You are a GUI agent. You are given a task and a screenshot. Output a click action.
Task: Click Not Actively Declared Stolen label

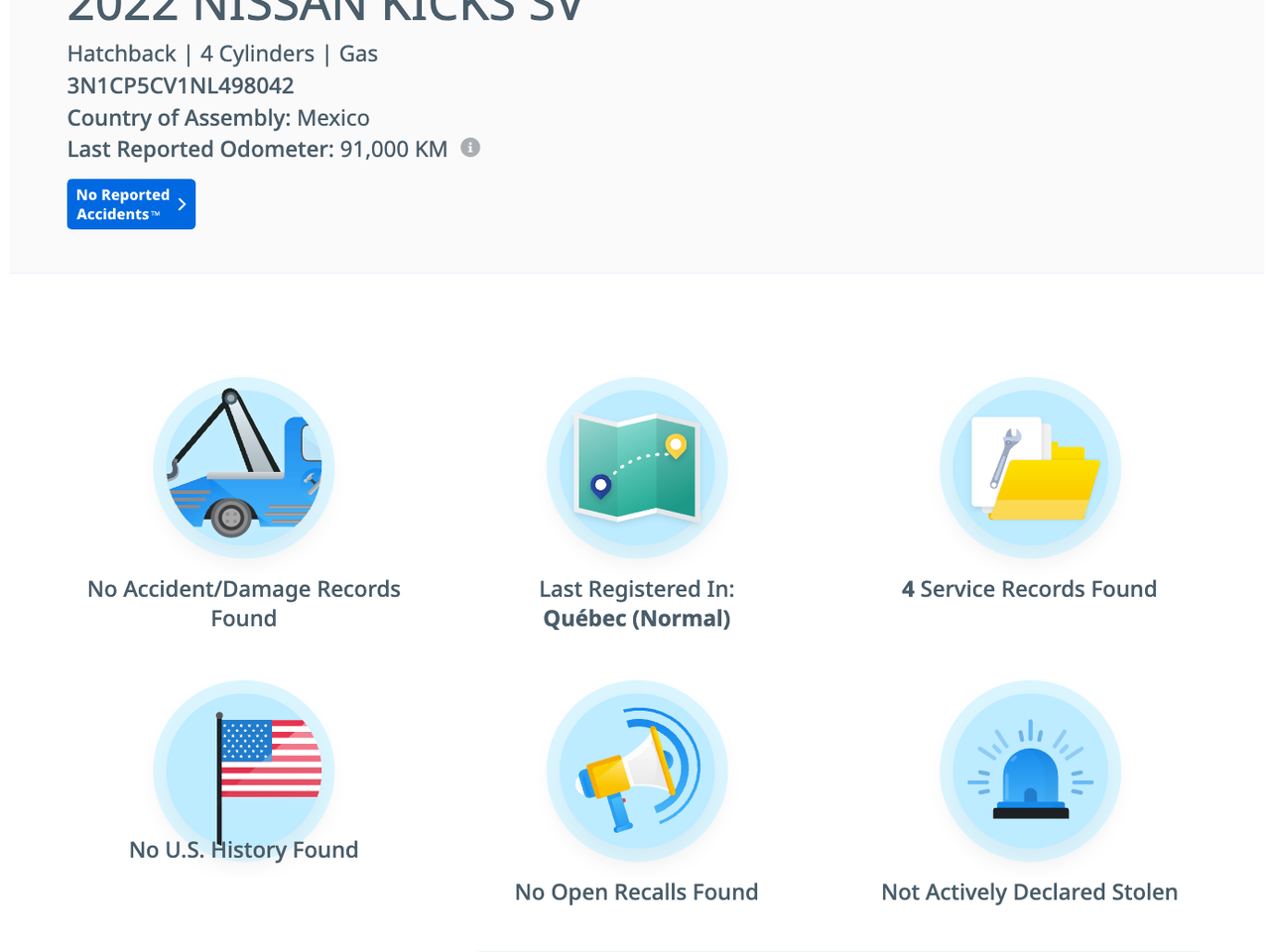(x=1030, y=892)
